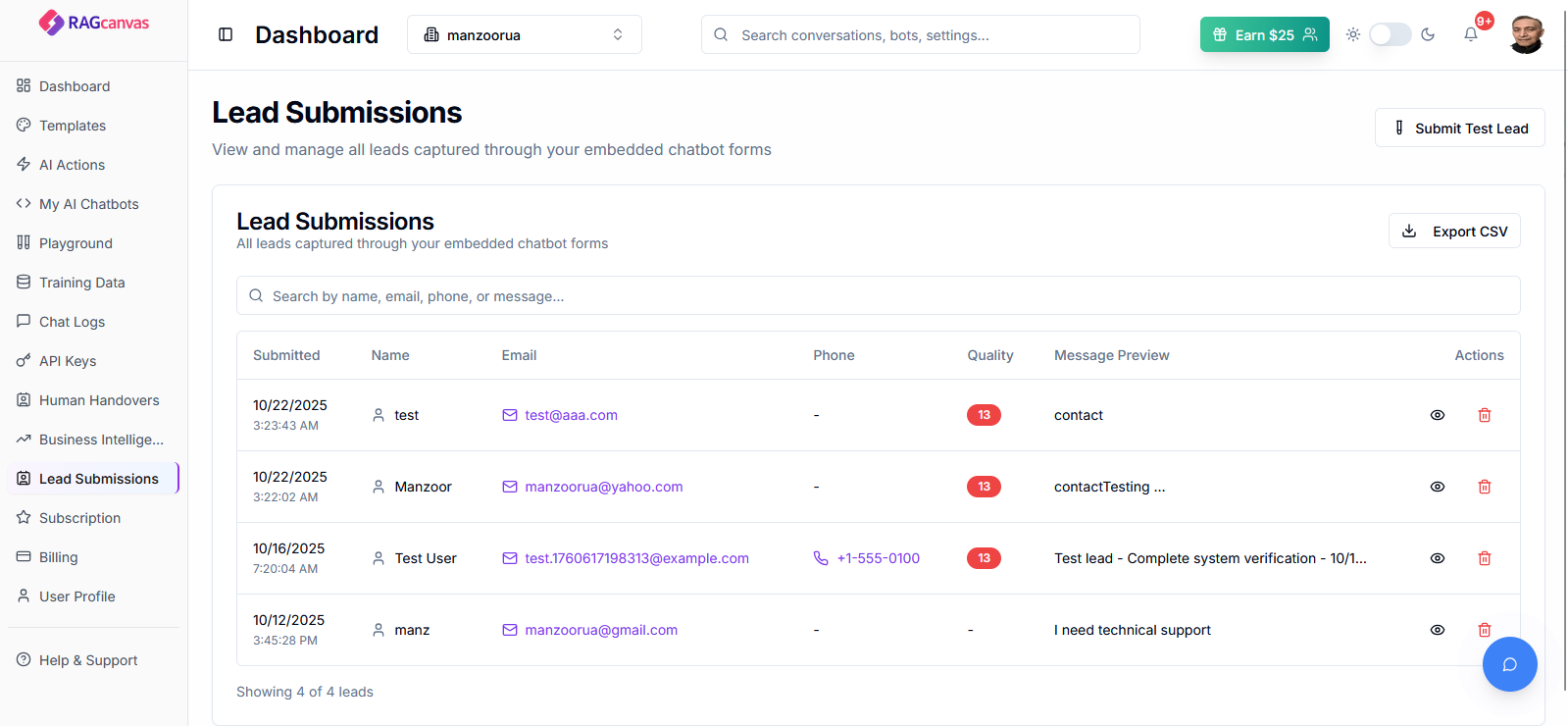Open notifications bell

point(1471,34)
